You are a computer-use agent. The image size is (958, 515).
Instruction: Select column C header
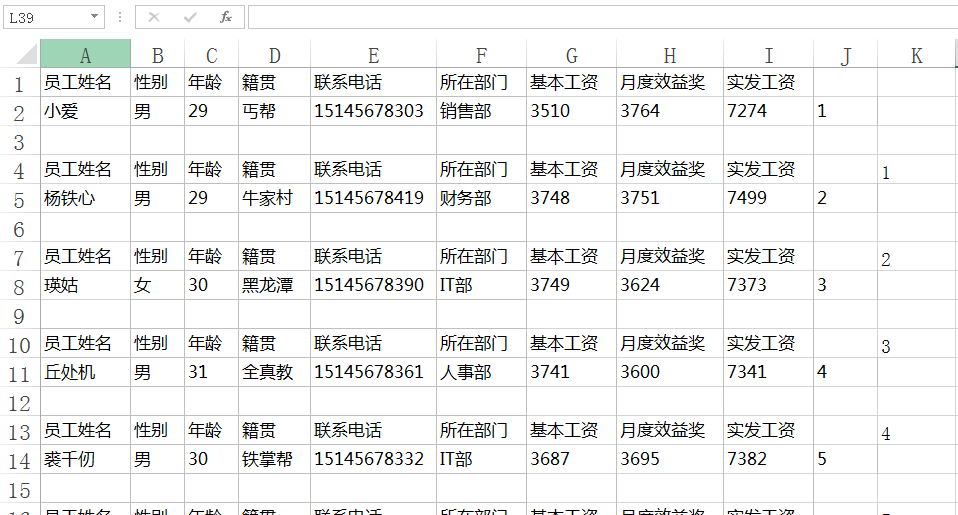(x=211, y=54)
